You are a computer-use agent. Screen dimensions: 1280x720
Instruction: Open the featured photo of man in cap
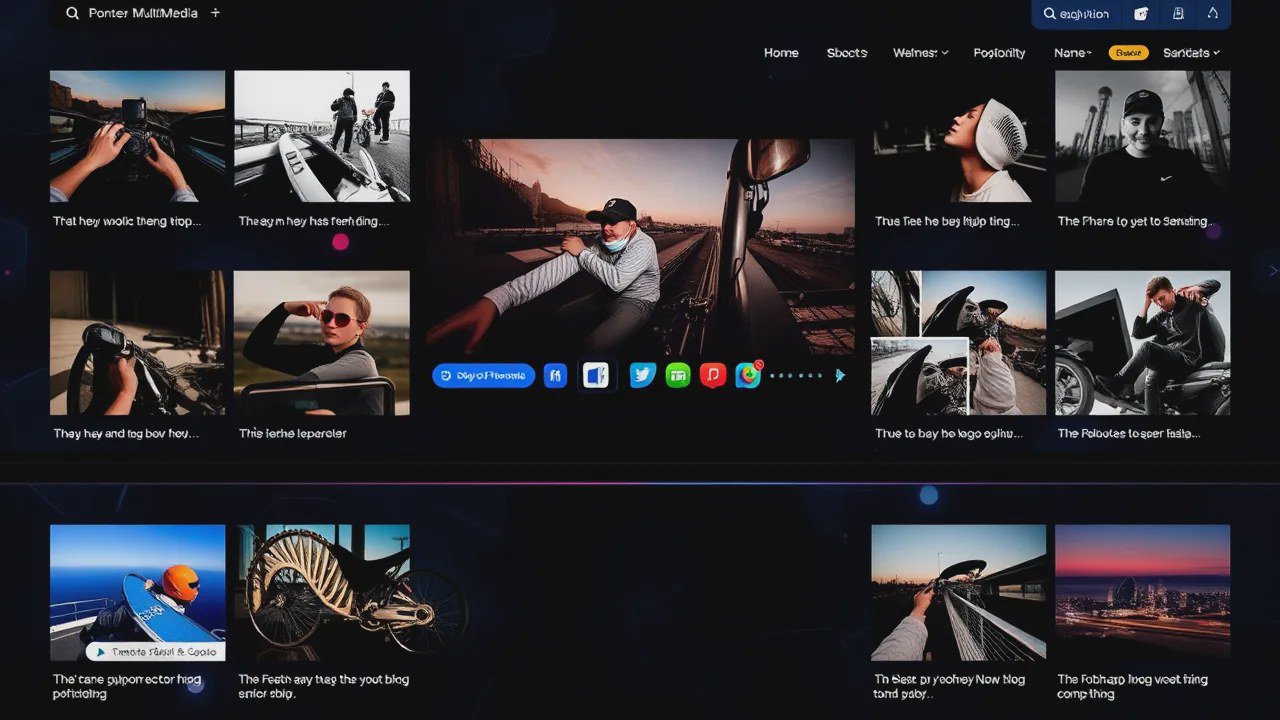point(642,246)
